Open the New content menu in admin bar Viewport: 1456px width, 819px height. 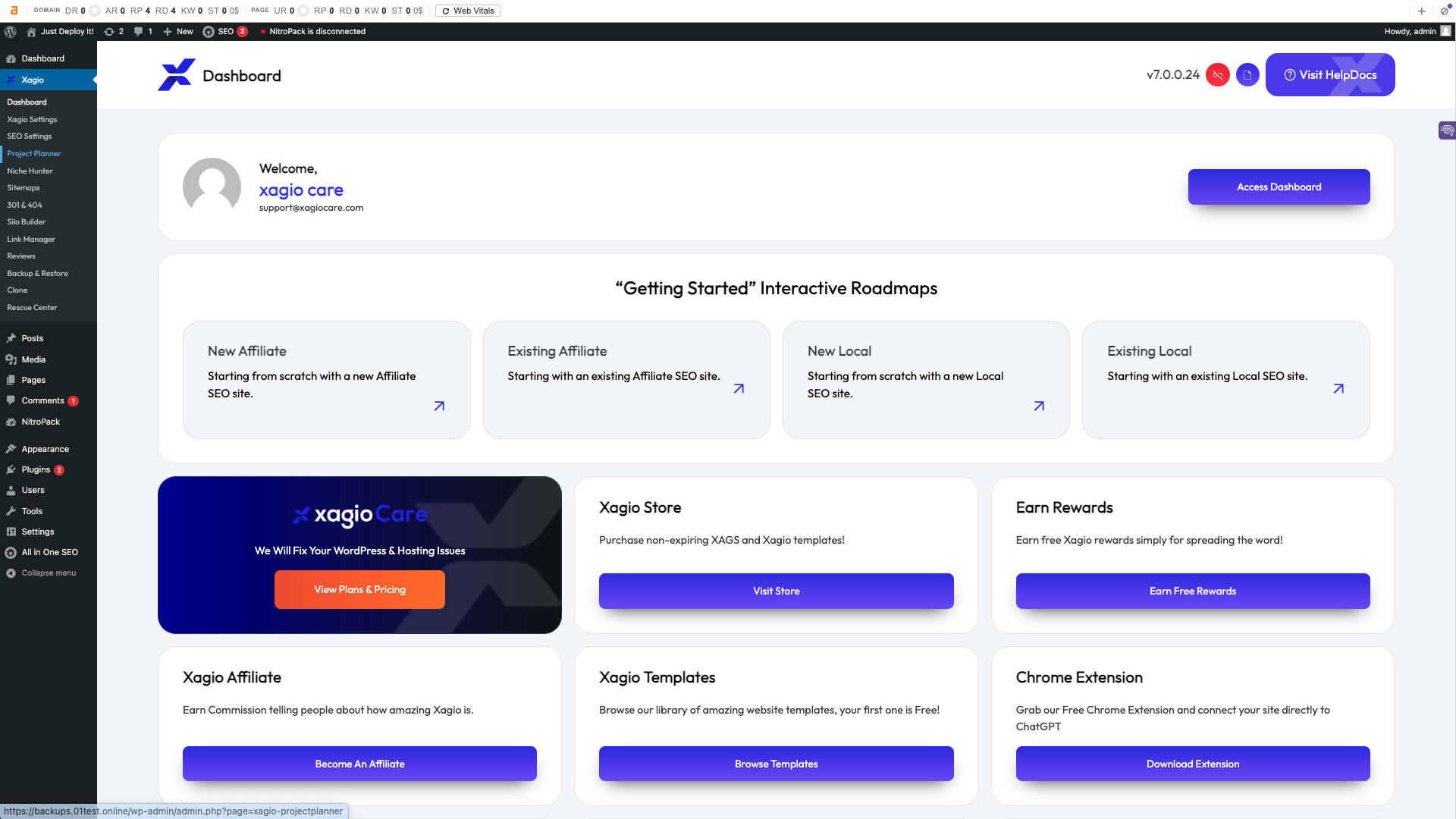178,32
